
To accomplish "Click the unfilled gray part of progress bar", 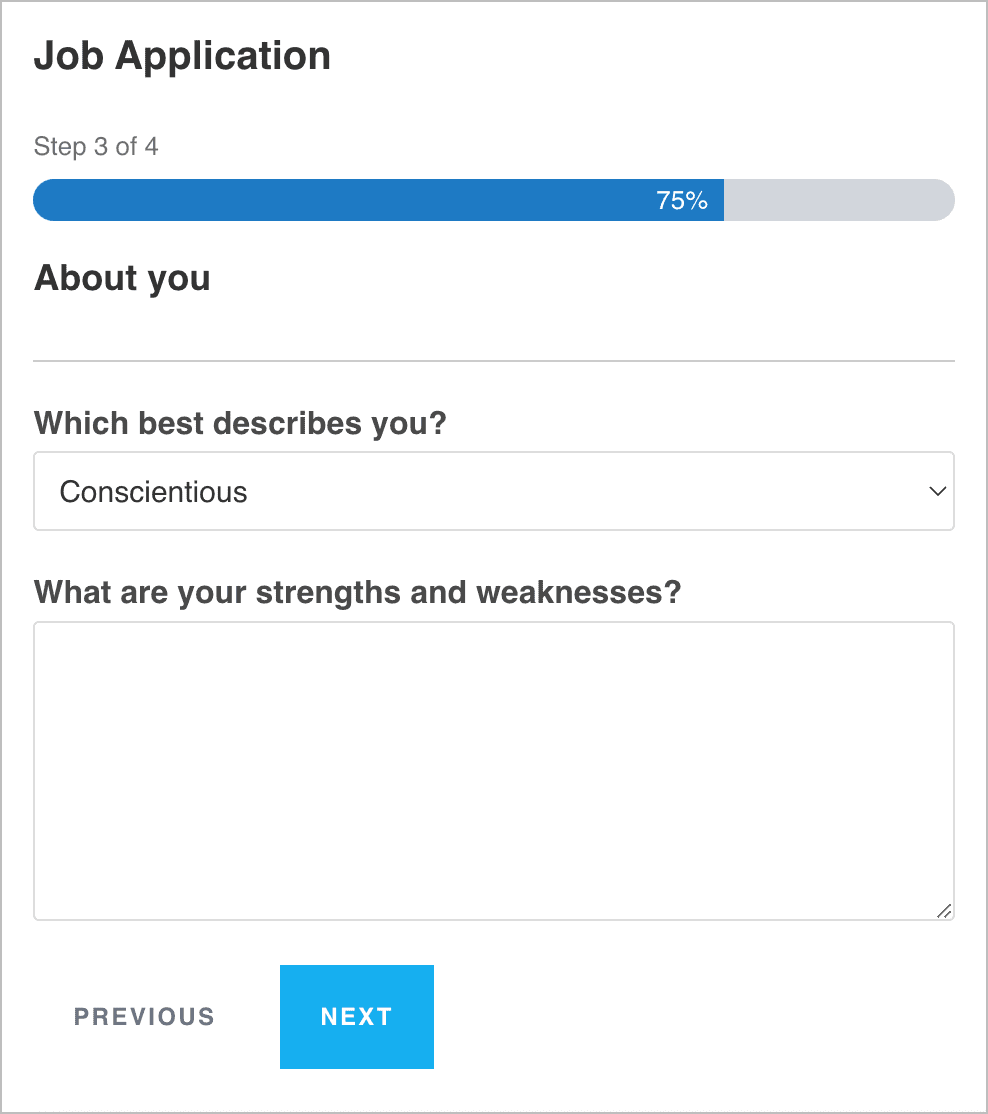I will pos(840,200).
